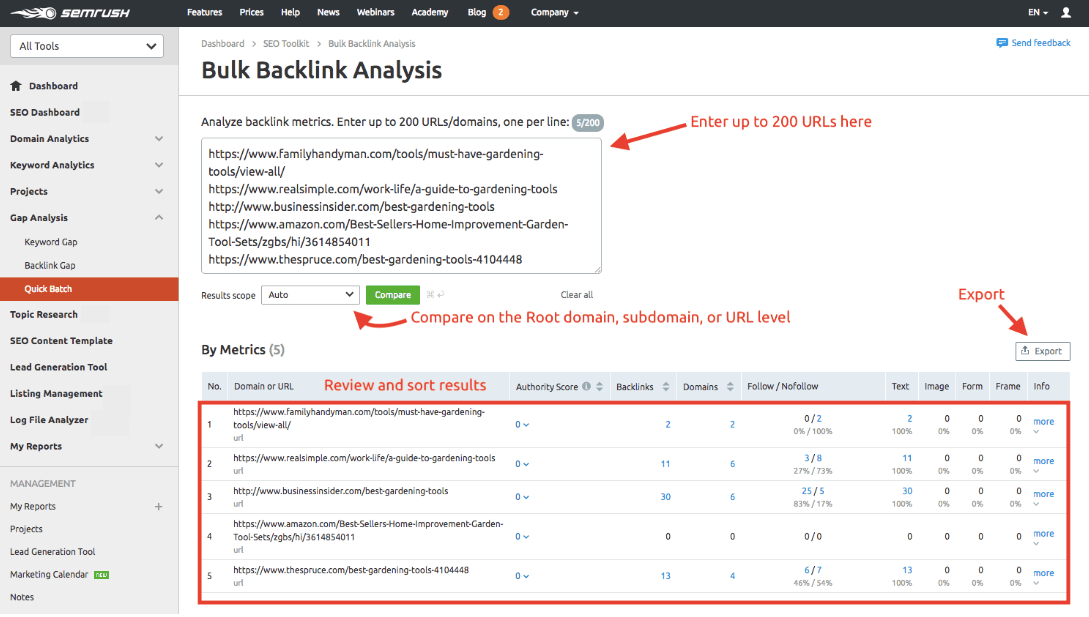This screenshot has height=617, width=1089.
Task: Click the Dashboard home icon in sidebar
Action: click(14, 85)
